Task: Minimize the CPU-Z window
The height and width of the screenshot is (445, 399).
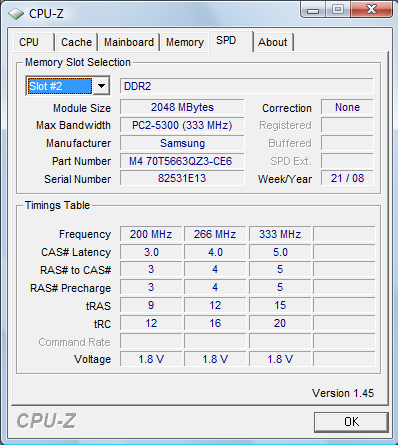Action: 313,10
